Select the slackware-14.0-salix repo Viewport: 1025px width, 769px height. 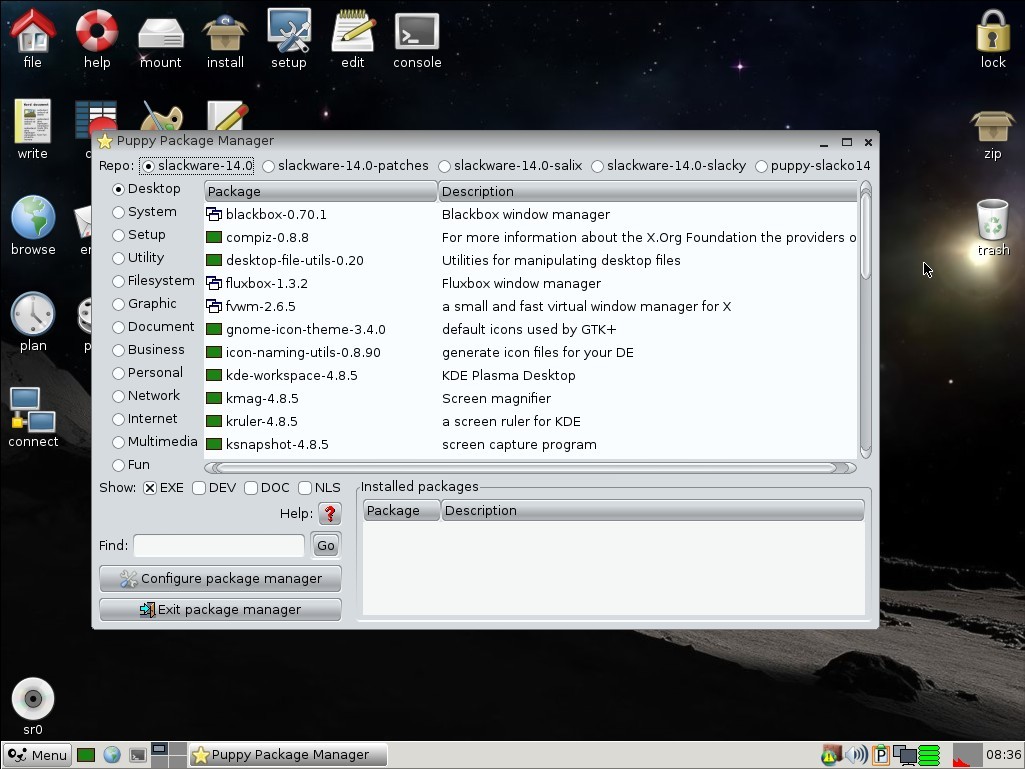(511, 166)
